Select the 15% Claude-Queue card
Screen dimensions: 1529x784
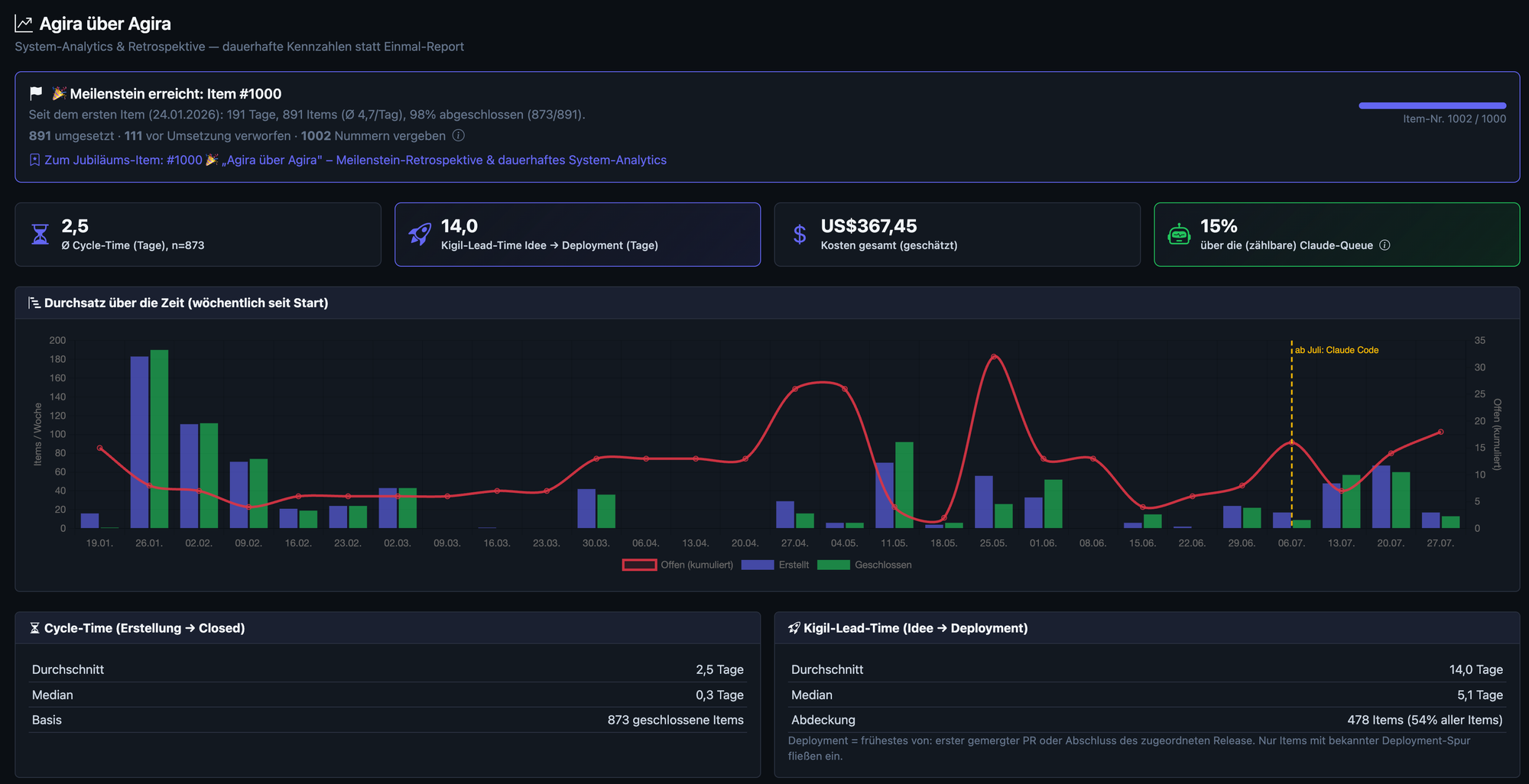pos(1336,235)
